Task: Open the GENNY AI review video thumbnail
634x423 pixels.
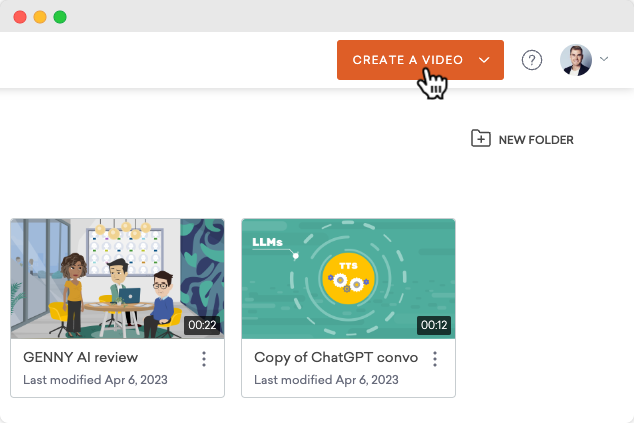Action: tap(117, 278)
